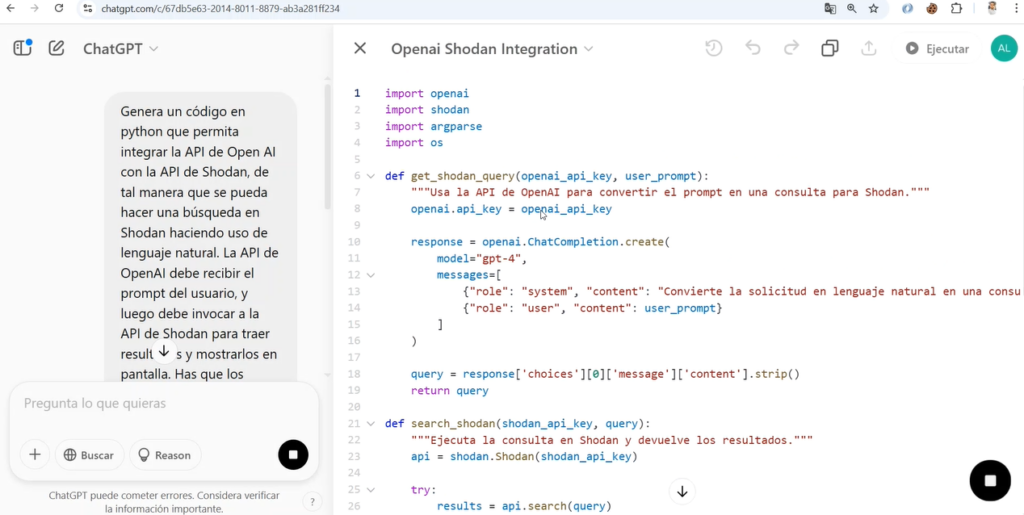Open the help question mark button
This screenshot has height=515, width=1024.
(312, 502)
